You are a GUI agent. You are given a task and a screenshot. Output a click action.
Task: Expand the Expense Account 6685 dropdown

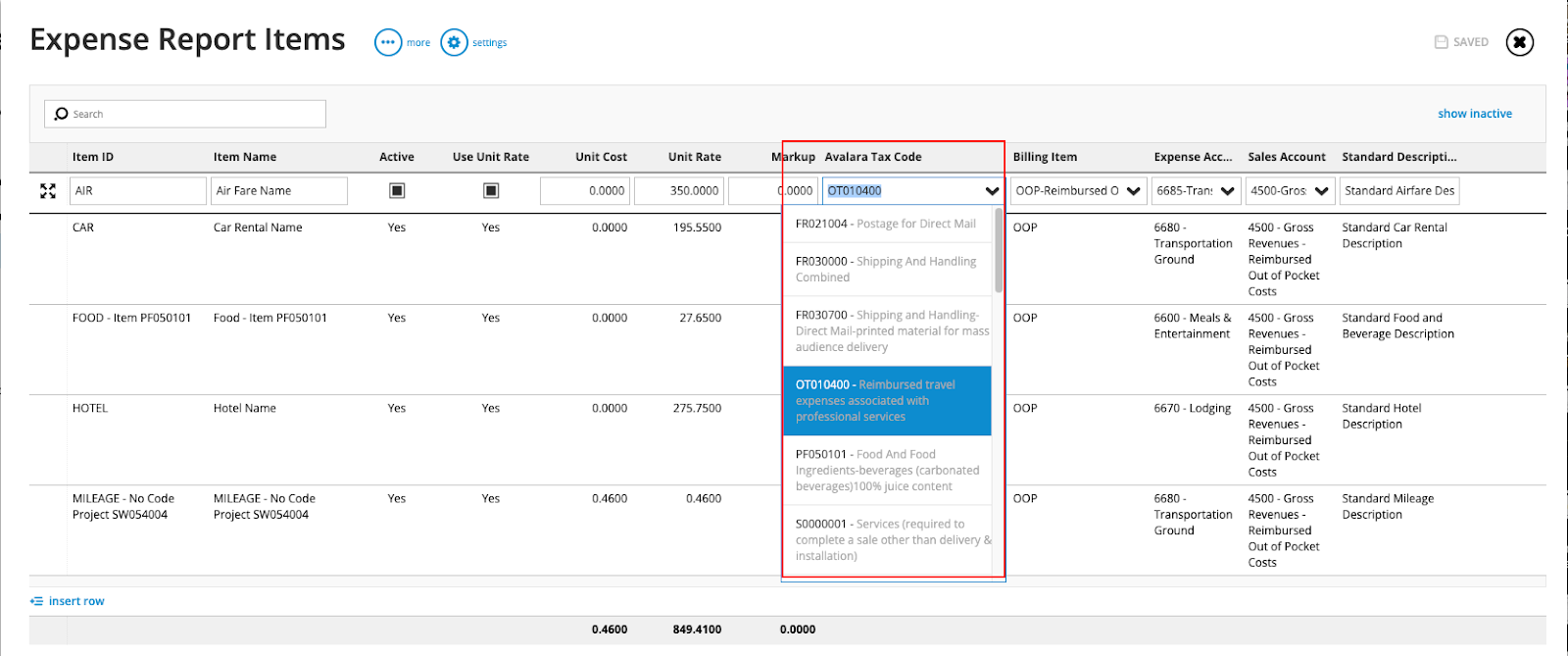point(1227,191)
